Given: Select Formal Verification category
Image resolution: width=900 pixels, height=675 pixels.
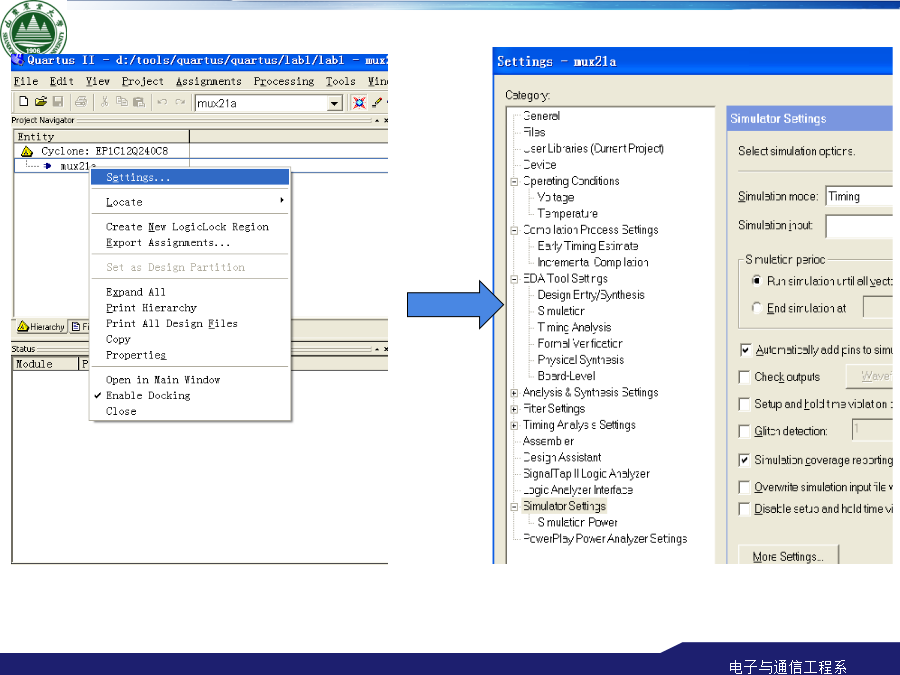Looking at the screenshot, I should pos(580,344).
